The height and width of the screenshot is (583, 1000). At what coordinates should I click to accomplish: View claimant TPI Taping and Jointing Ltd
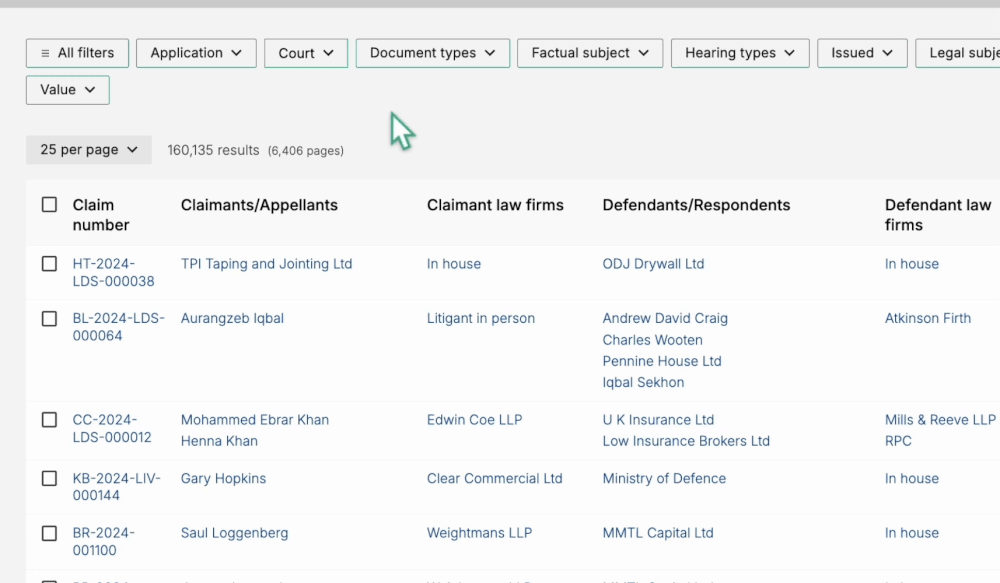[267, 264]
